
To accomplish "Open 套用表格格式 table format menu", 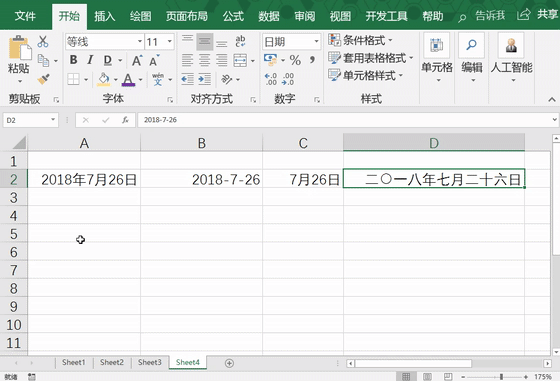I will 371,57.
